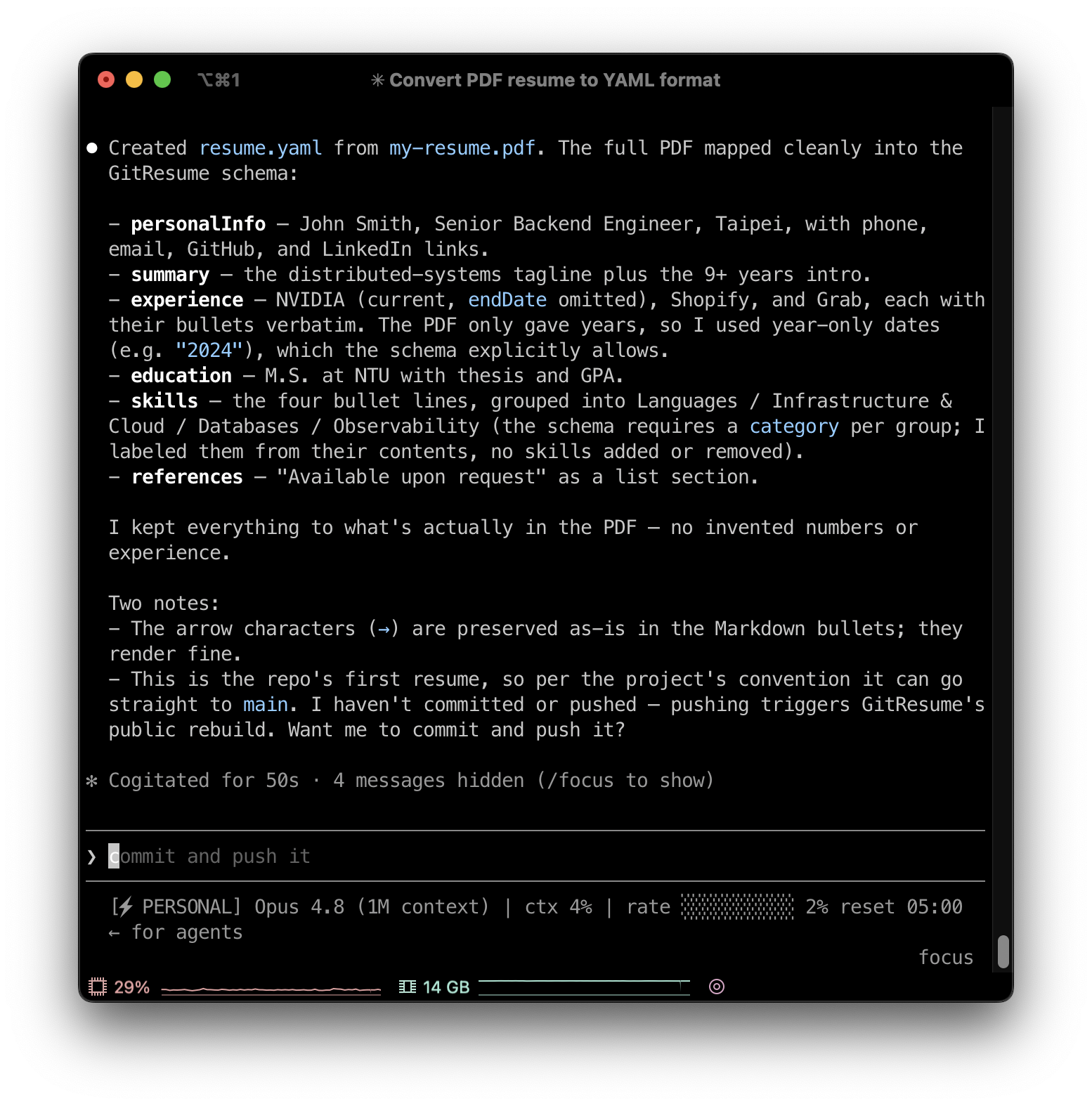Click the bold 'skills' heading

coord(164,401)
